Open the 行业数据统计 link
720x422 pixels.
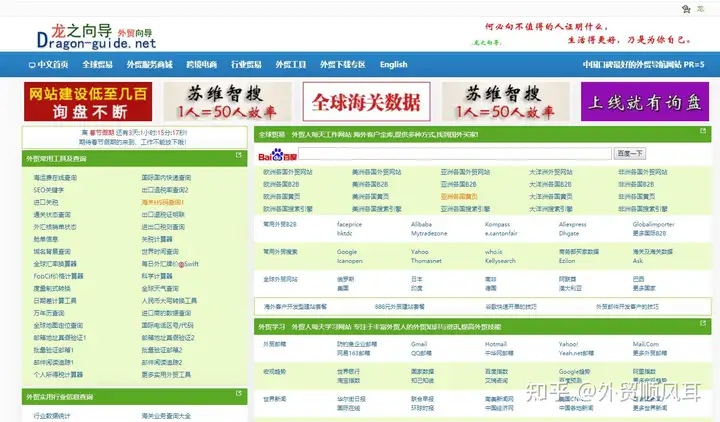pos(52,416)
